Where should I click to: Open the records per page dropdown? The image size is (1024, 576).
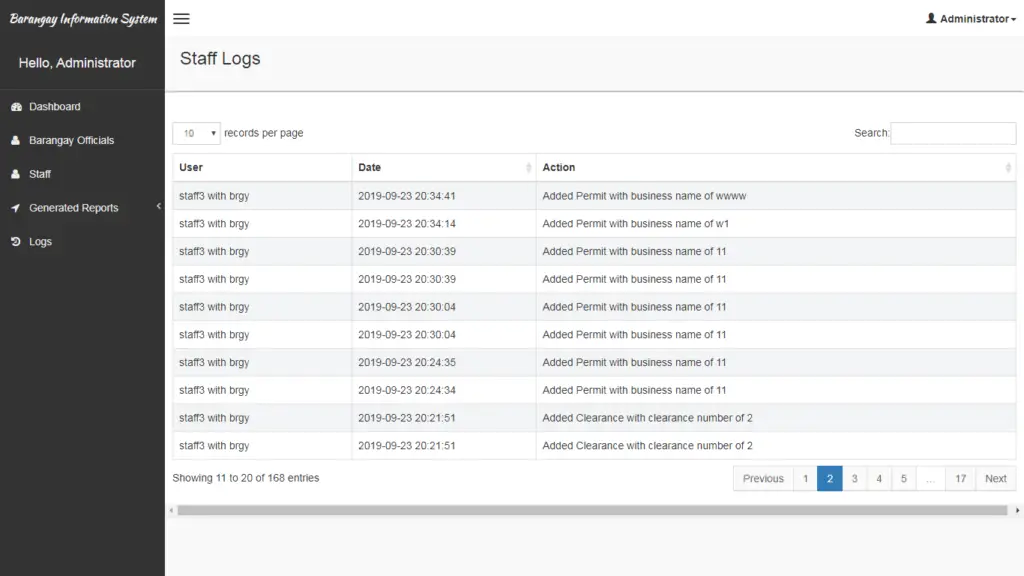tap(196, 133)
